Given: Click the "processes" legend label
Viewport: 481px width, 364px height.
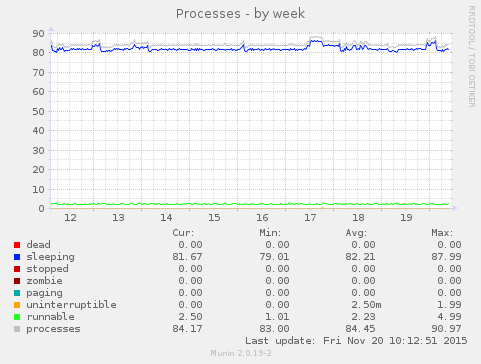Looking at the screenshot, I should [53, 329].
